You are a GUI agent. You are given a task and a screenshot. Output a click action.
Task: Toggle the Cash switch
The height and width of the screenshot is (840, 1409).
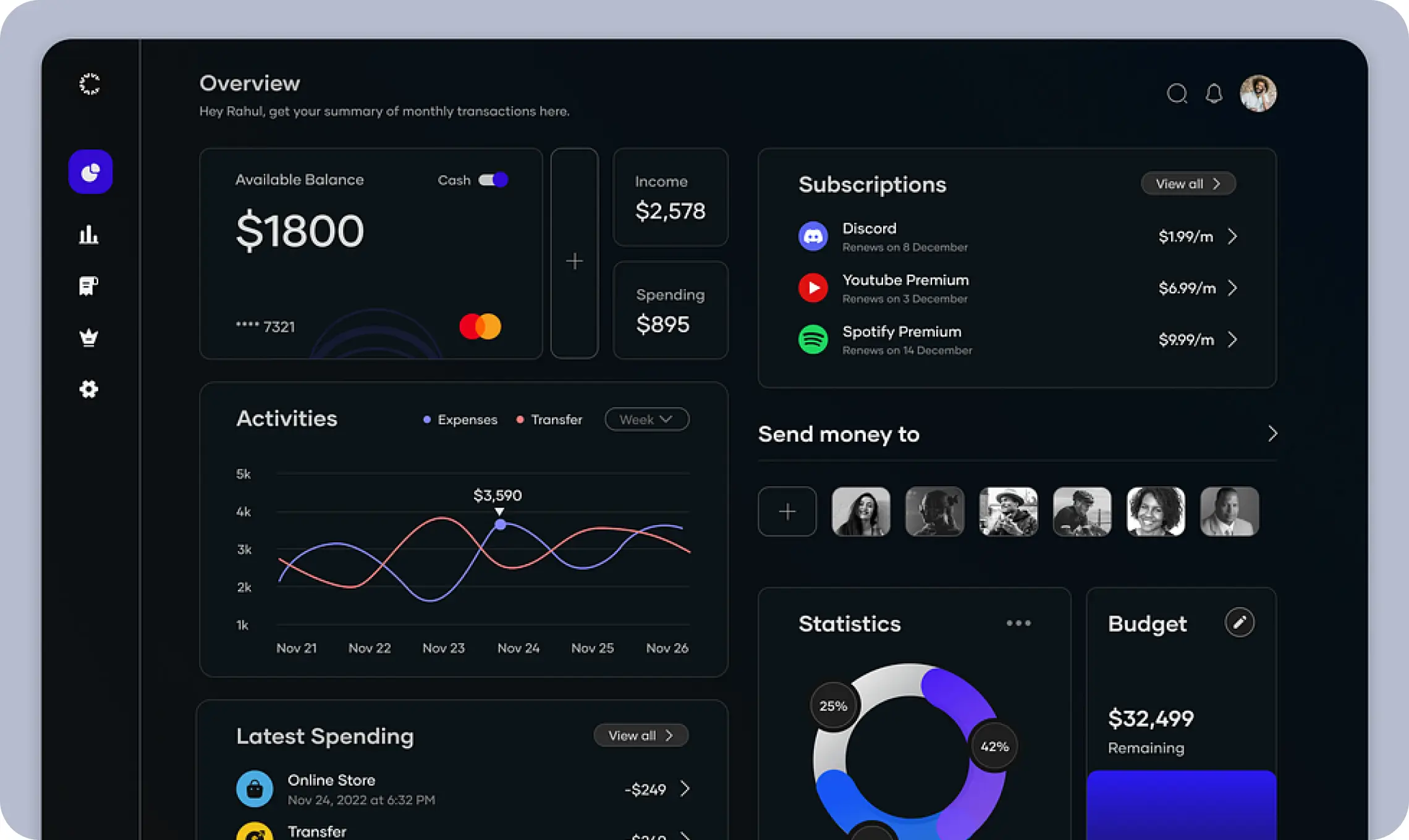pos(493,180)
